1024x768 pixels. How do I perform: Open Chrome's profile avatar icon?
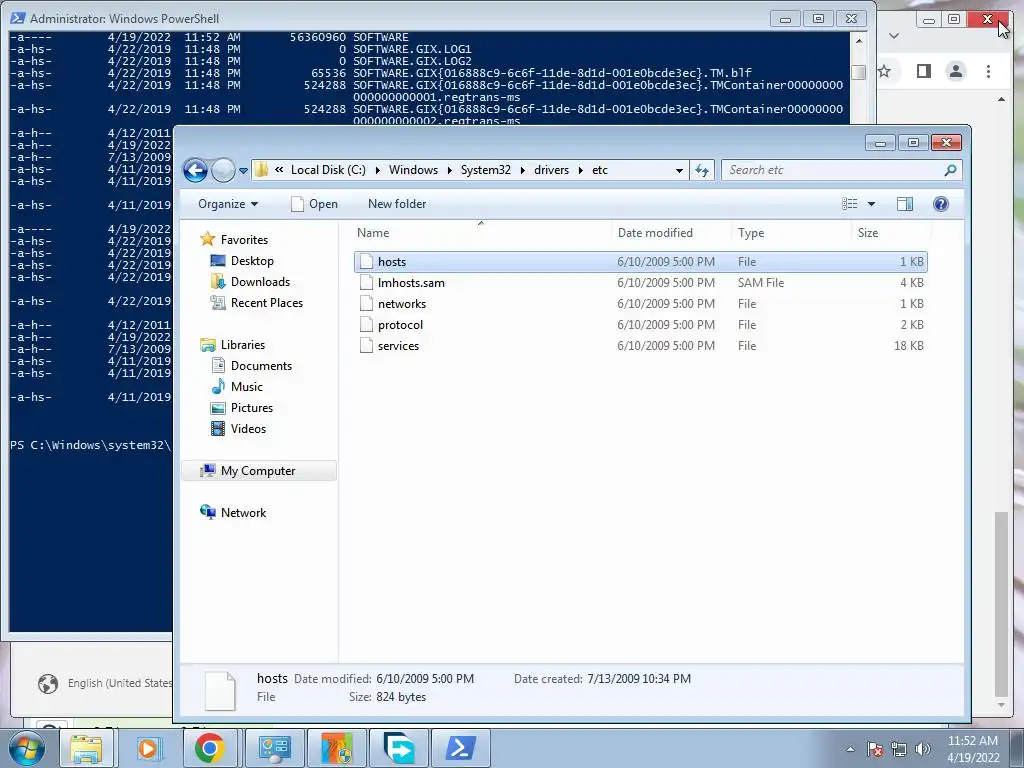coord(956,71)
